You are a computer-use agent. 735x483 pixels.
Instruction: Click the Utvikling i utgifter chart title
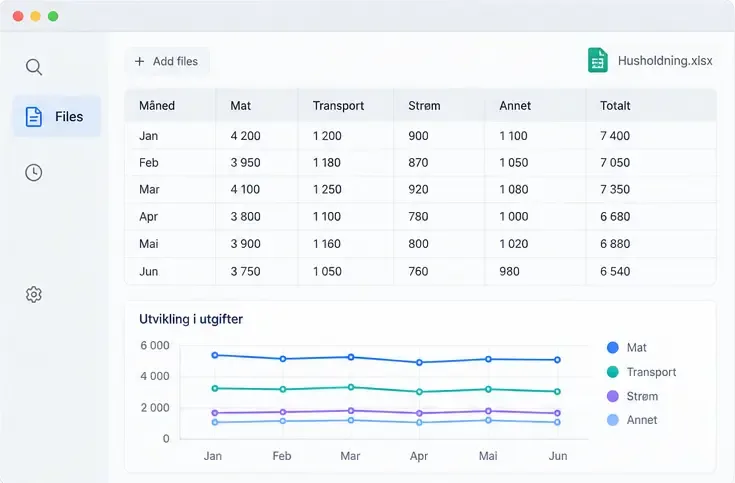point(191,319)
